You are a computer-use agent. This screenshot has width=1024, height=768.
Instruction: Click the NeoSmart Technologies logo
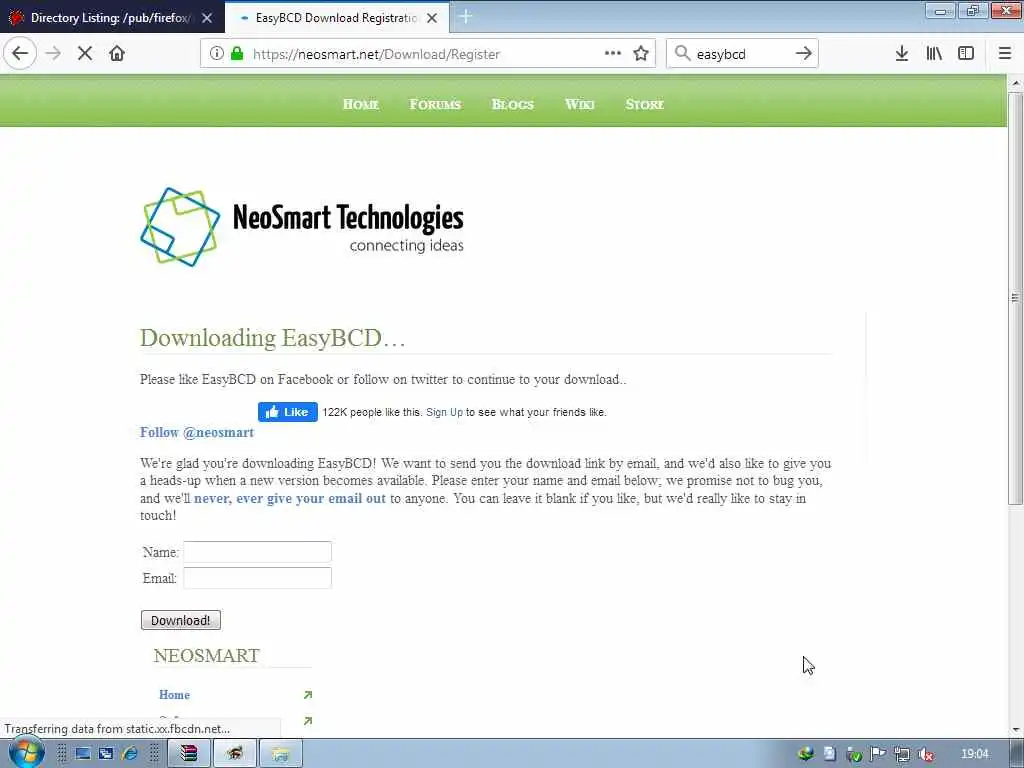click(x=302, y=227)
